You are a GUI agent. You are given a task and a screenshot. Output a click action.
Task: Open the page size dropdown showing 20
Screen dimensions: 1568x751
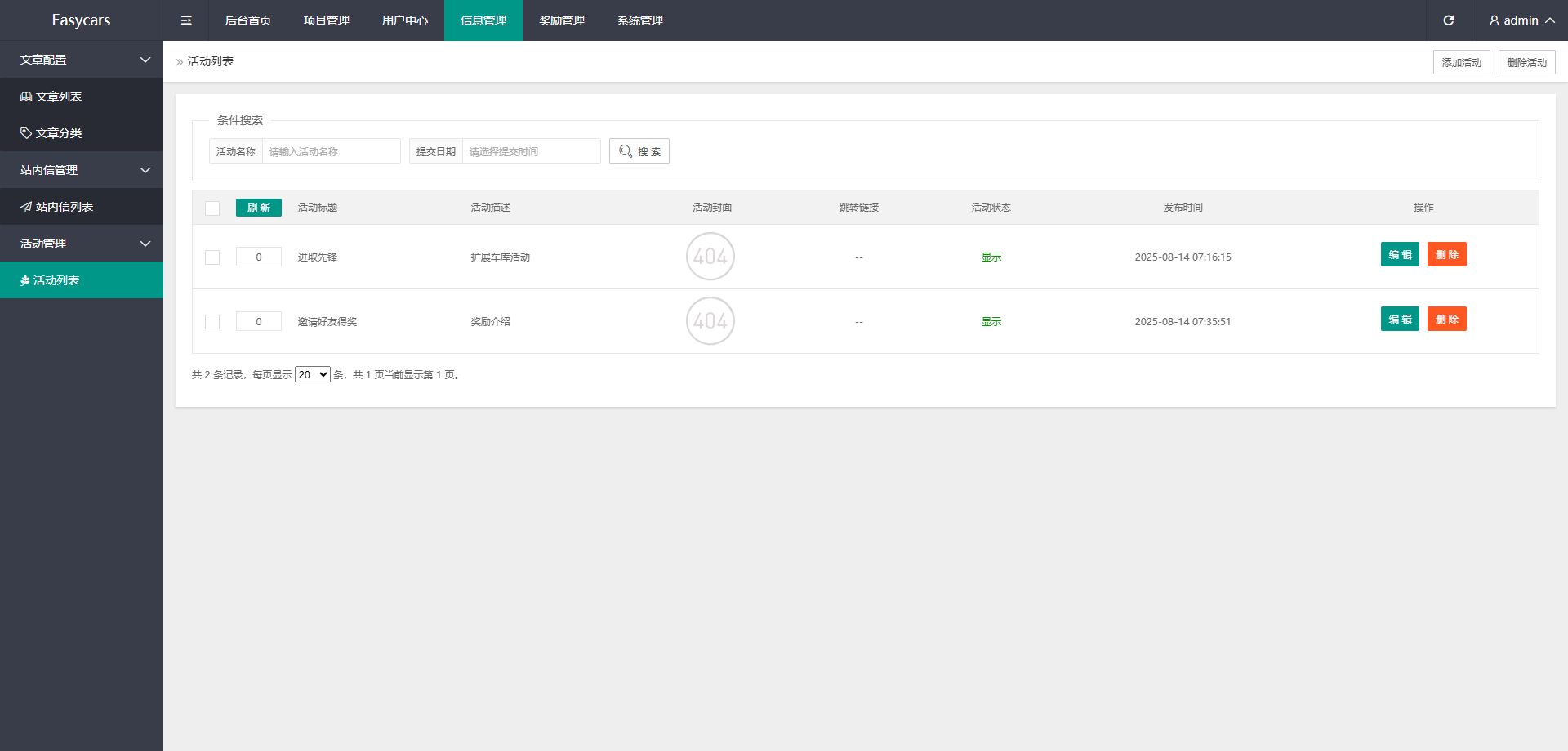pyautogui.click(x=312, y=375)
